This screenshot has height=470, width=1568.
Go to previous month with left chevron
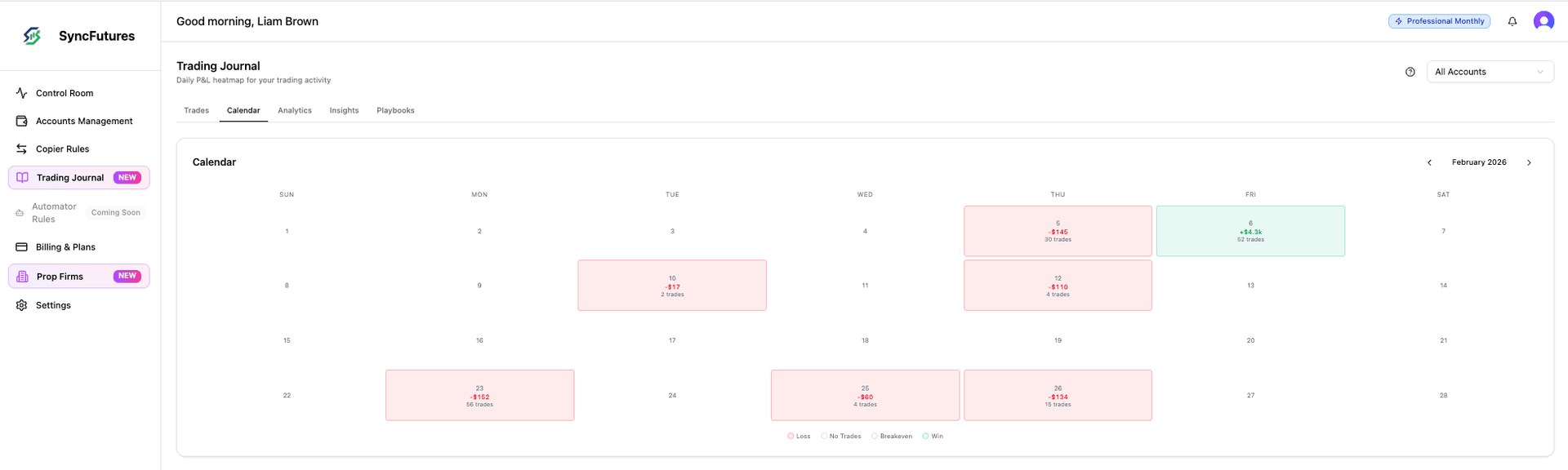pyautogui.click(x=1429, y=162)
